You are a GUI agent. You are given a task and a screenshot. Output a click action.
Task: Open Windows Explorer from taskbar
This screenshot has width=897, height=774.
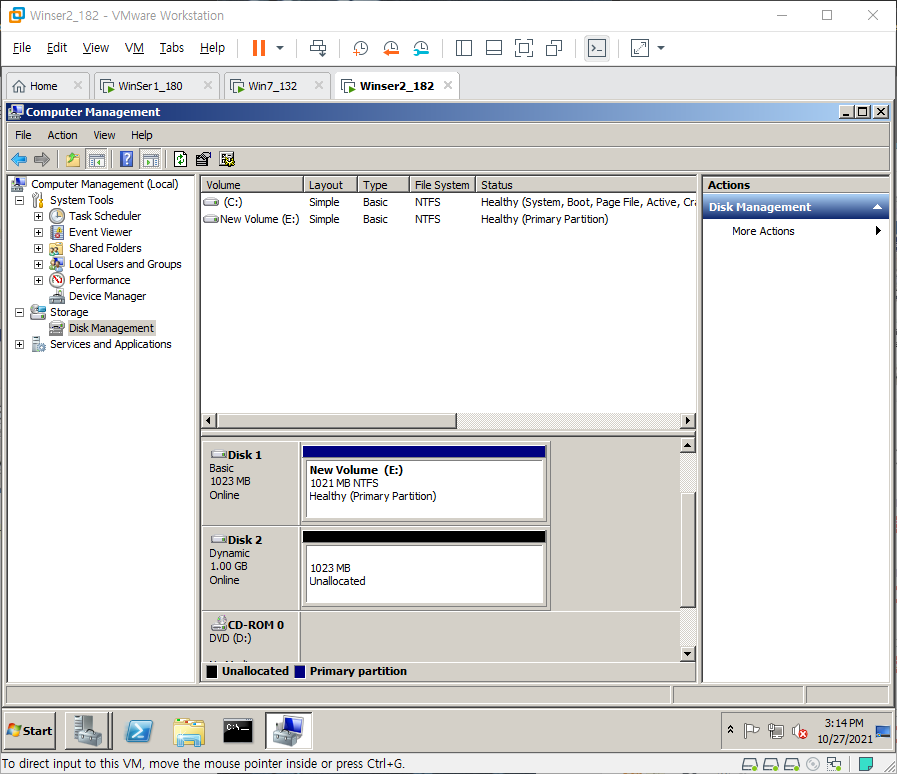click(x=189, y=731)
